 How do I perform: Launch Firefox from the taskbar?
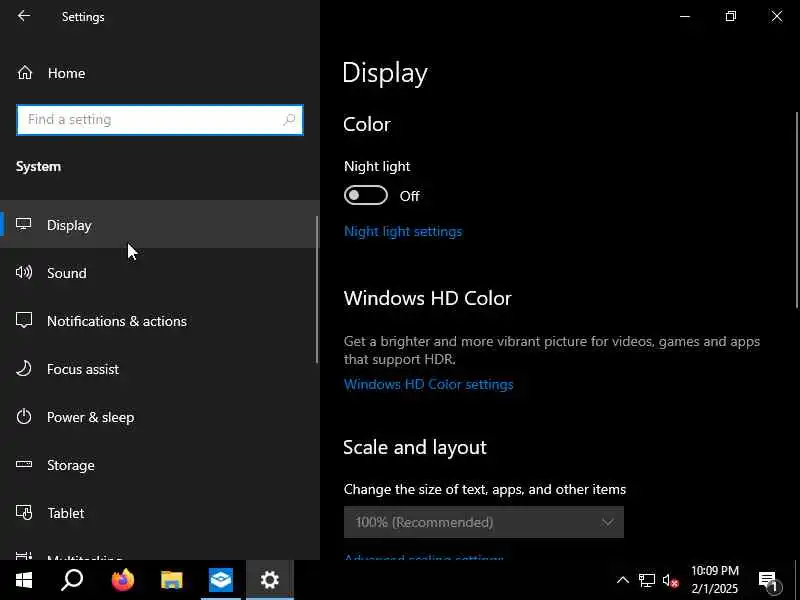(x=122, y=580)
